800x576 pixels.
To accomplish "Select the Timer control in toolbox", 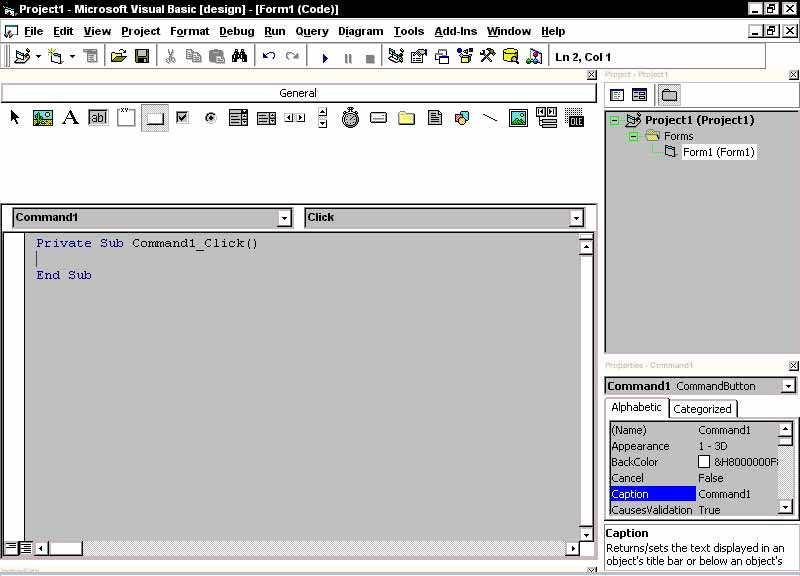I will point(350,118).
